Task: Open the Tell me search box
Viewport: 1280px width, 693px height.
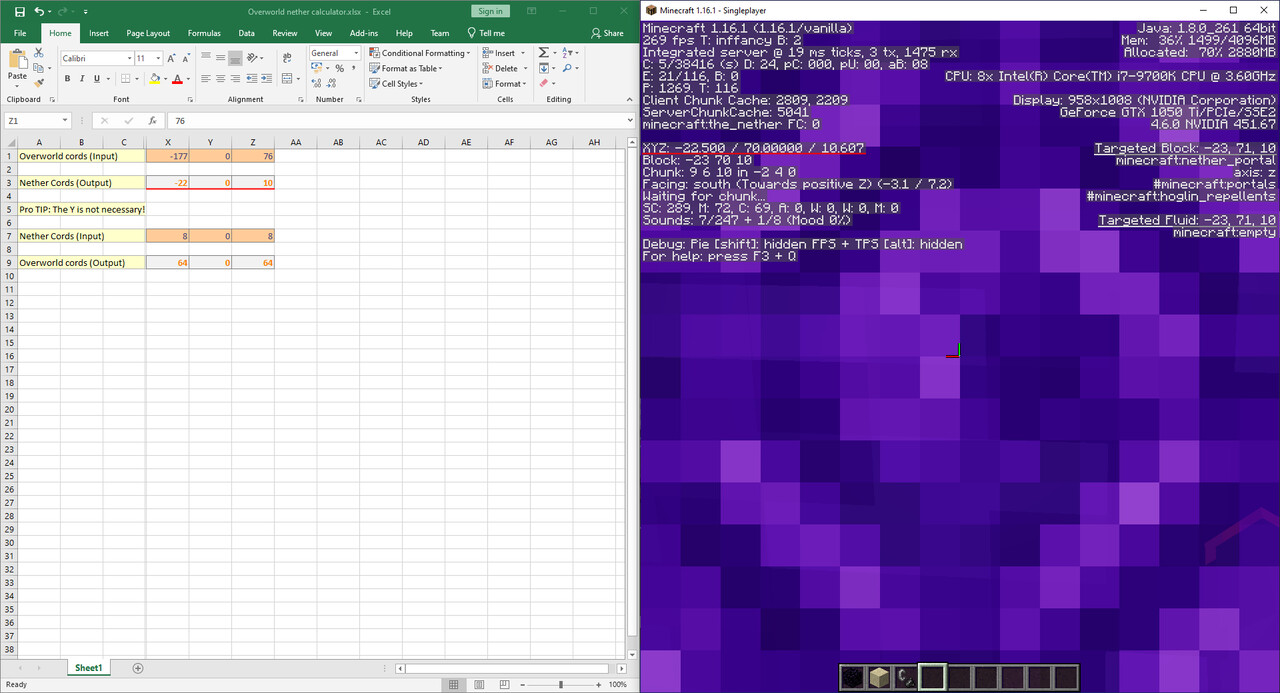Action: pos(486,33)
